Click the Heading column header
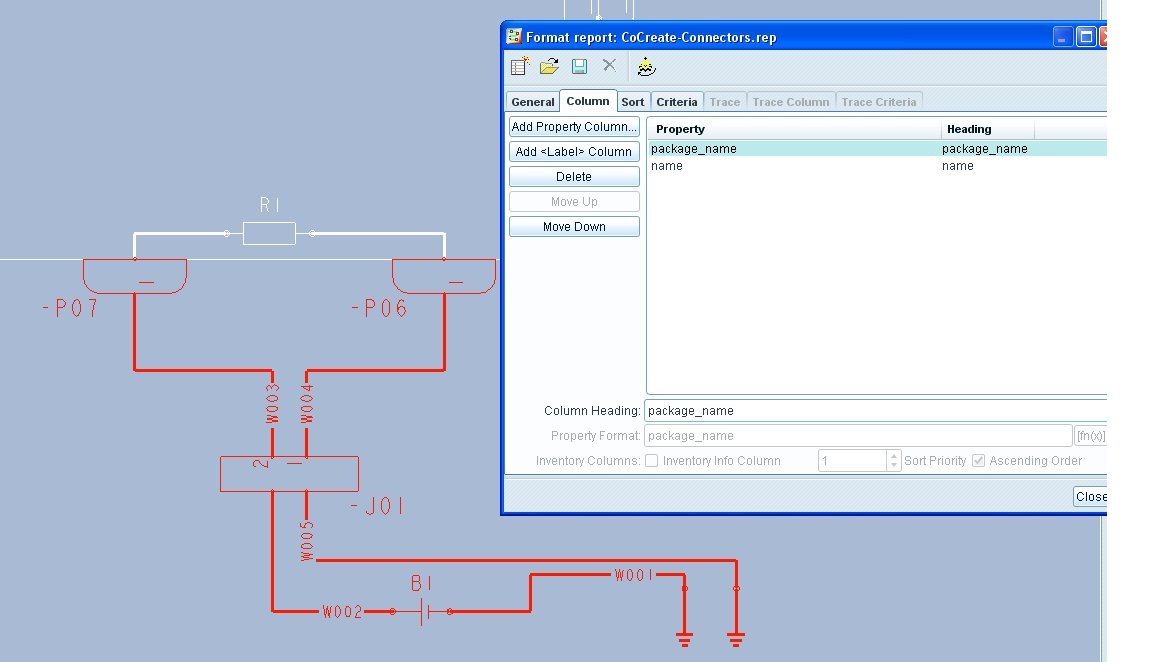The image size is (1152, 662). (987, 129)
